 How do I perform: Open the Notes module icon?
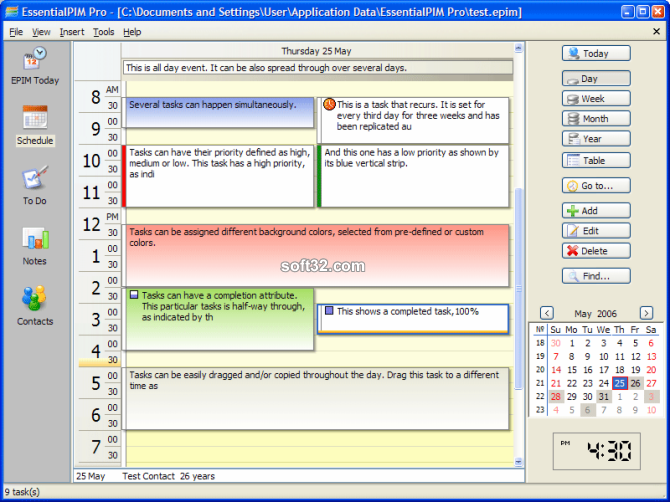[35, 246]
